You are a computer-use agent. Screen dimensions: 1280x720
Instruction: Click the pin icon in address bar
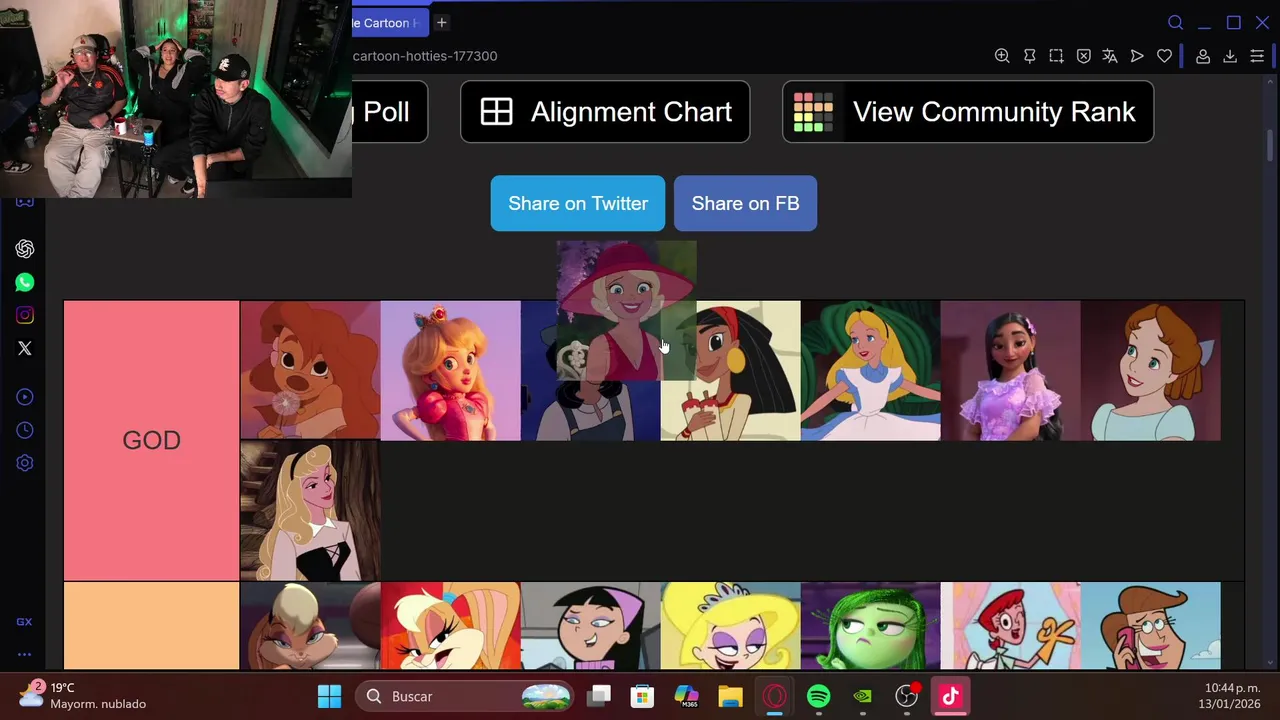coord(1029,56)
